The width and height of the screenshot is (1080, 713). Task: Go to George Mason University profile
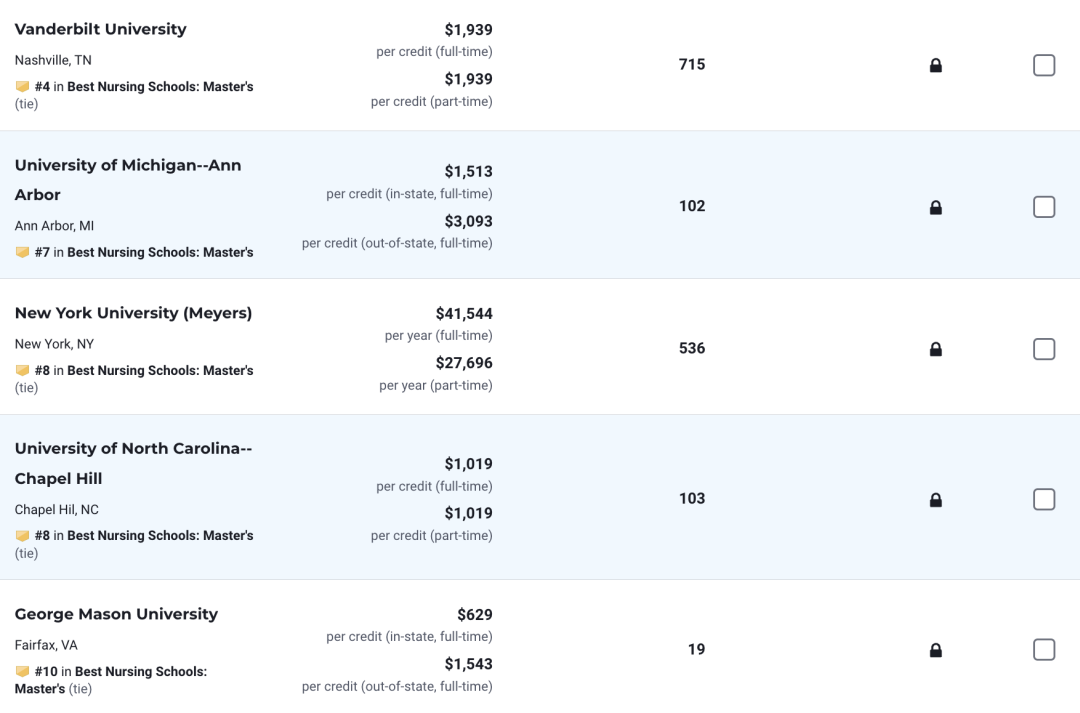point(116,614)
